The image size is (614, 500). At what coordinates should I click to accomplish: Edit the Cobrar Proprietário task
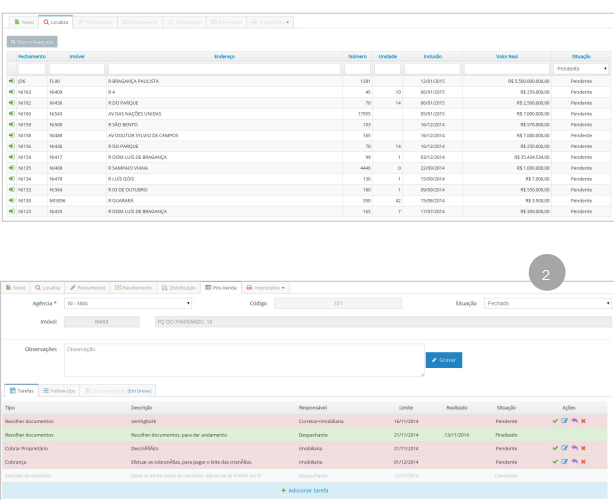point(564,448)
